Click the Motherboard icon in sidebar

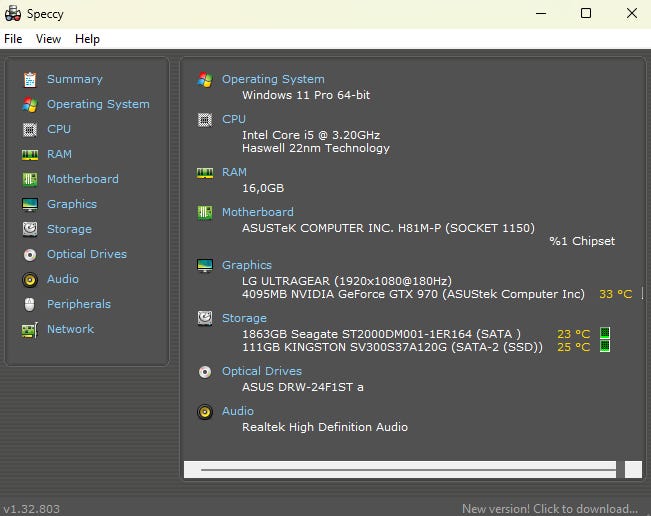click(x=30, y=179)
